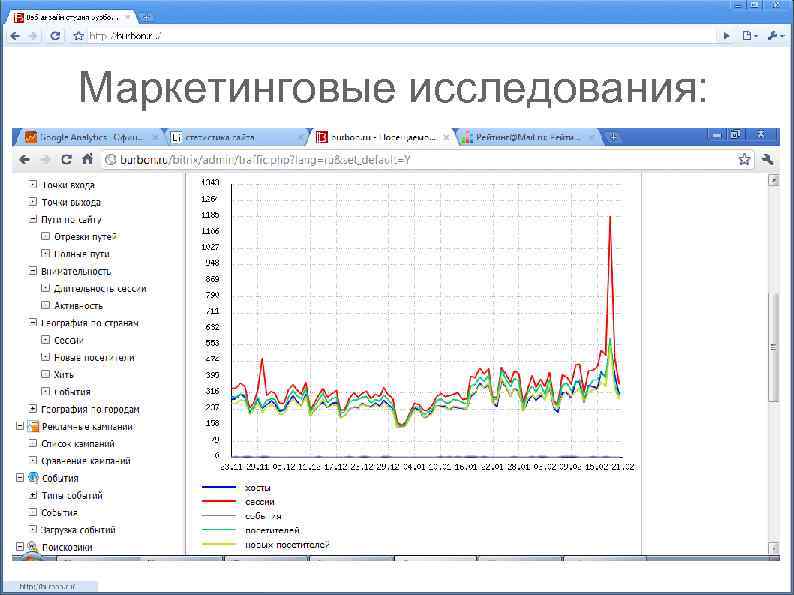Collapse the События section
The image size is (794, 595).
point(20,478)
